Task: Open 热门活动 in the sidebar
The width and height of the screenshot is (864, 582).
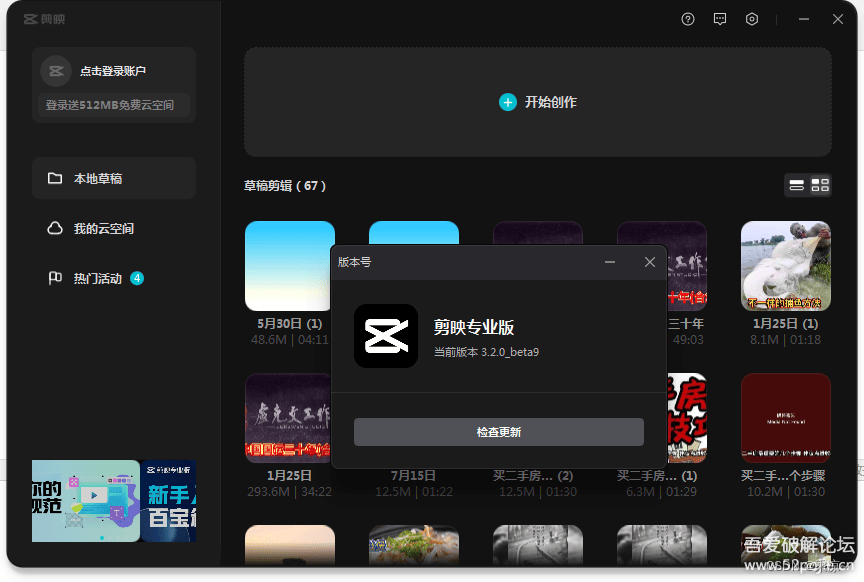Action: [x=114, y=278]
